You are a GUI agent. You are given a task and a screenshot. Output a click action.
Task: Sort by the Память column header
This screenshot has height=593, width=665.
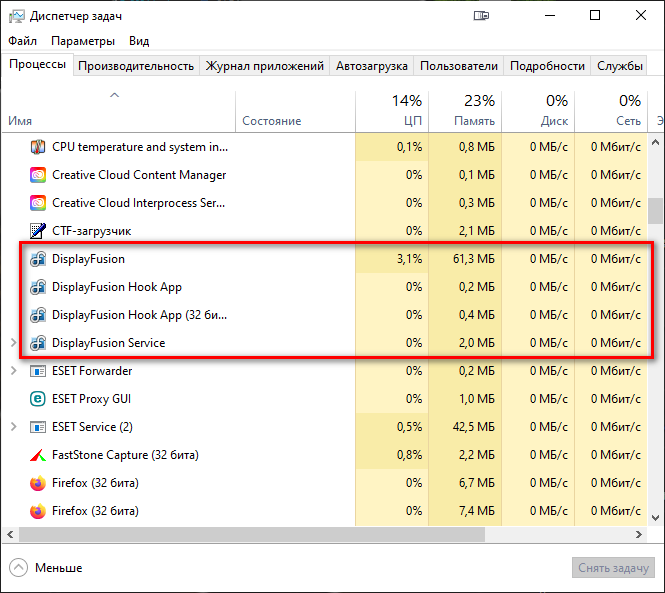tap(465, 111)
